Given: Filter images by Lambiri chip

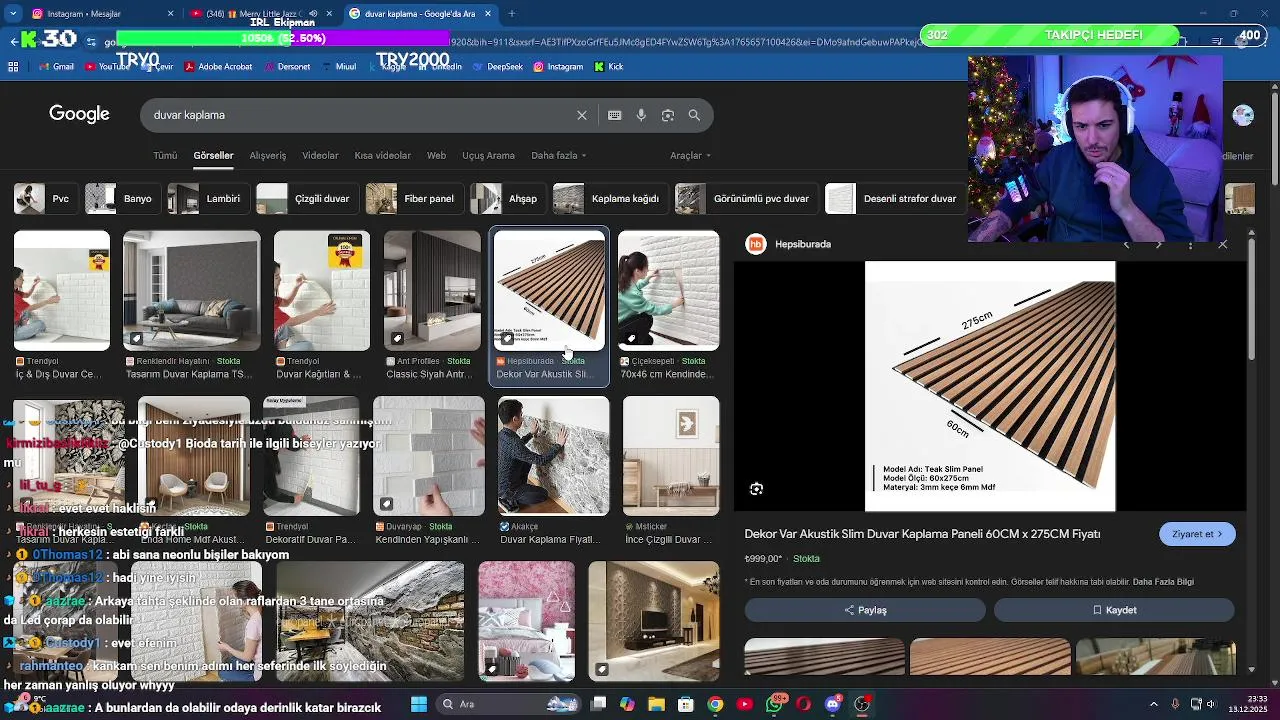Looking at the screenshot, I should (x=207, y=199).
